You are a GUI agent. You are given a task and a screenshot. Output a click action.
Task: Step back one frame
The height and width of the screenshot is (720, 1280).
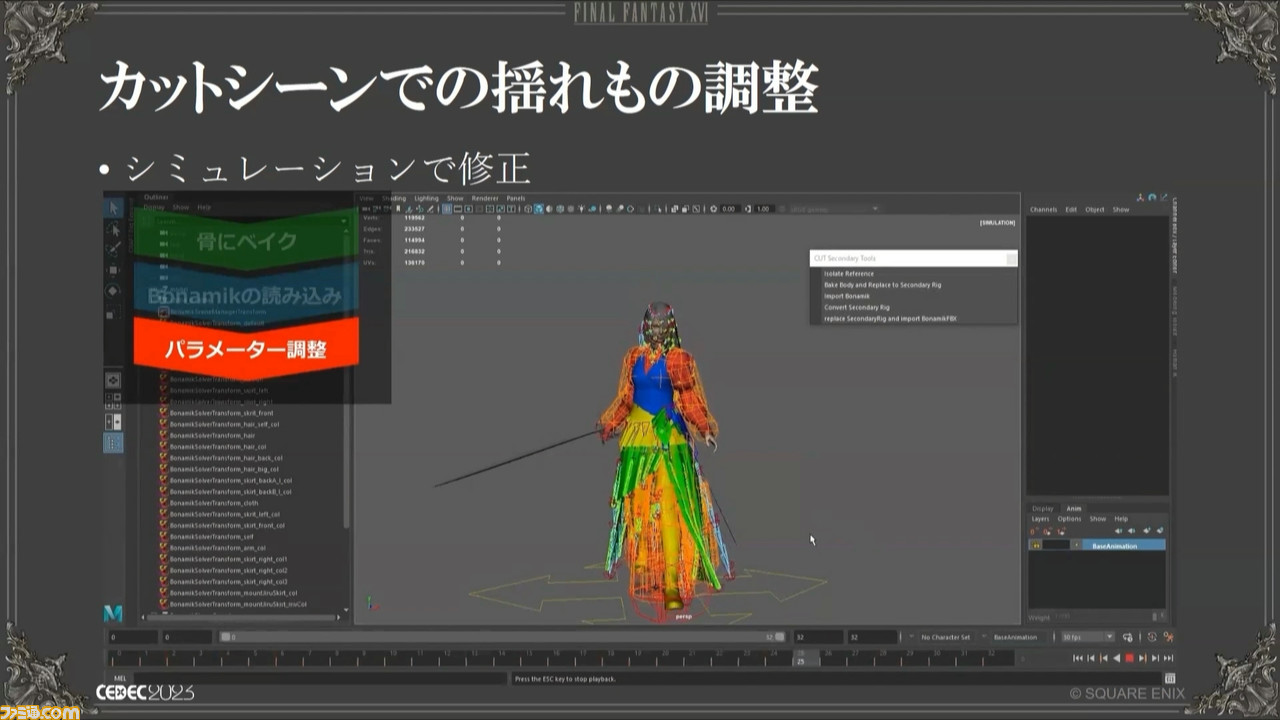point(1091,658)
